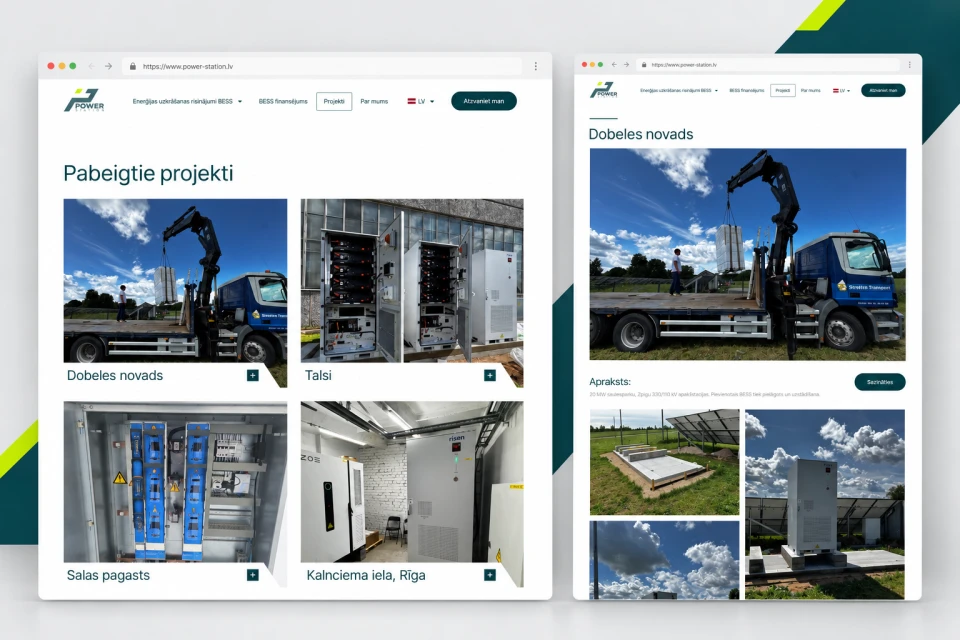960x640 pixels.
Task: Click the Dobeles novads heading in right window
Action: pos(641,134)
